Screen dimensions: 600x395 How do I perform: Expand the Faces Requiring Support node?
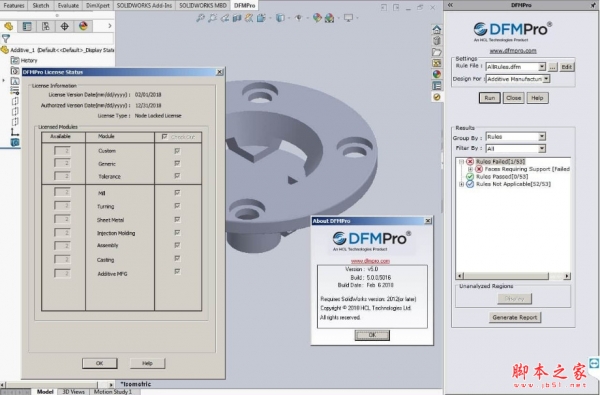[x=470, y=169]
